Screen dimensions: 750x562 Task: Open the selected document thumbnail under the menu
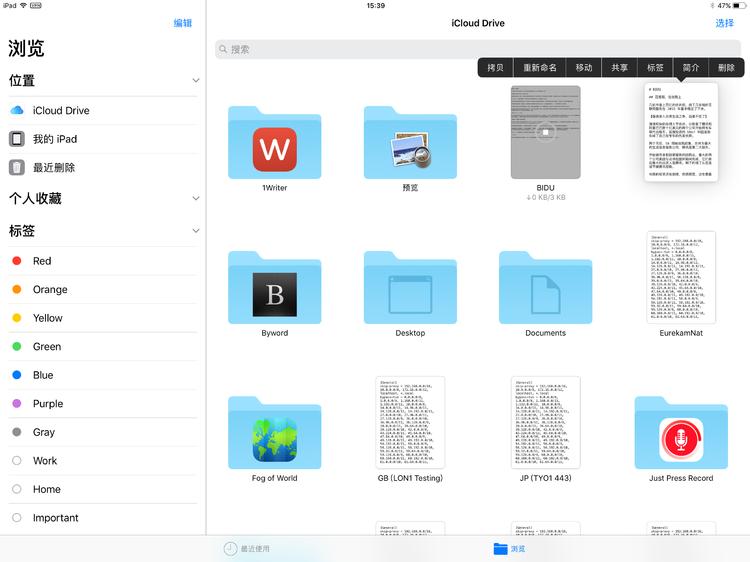681,132
